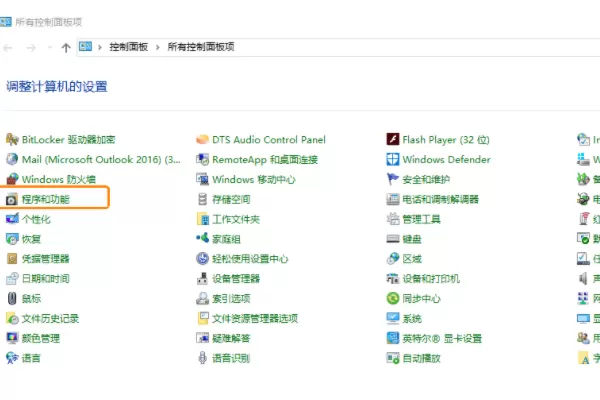Open the 家庭组 homegroup icon

(202, 239)
